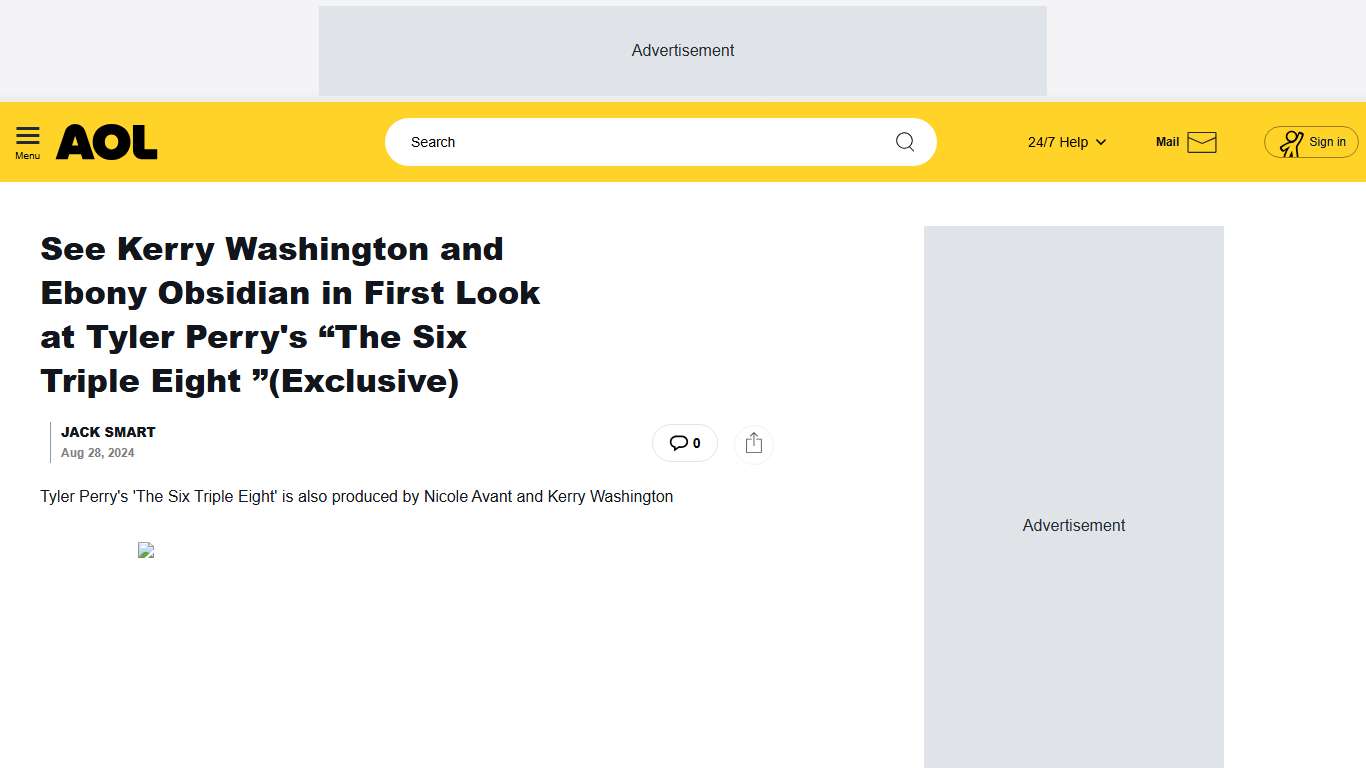Open the hamburger Menu icon
Screen dimensions: 1366x768
click(x=28, y=137)
